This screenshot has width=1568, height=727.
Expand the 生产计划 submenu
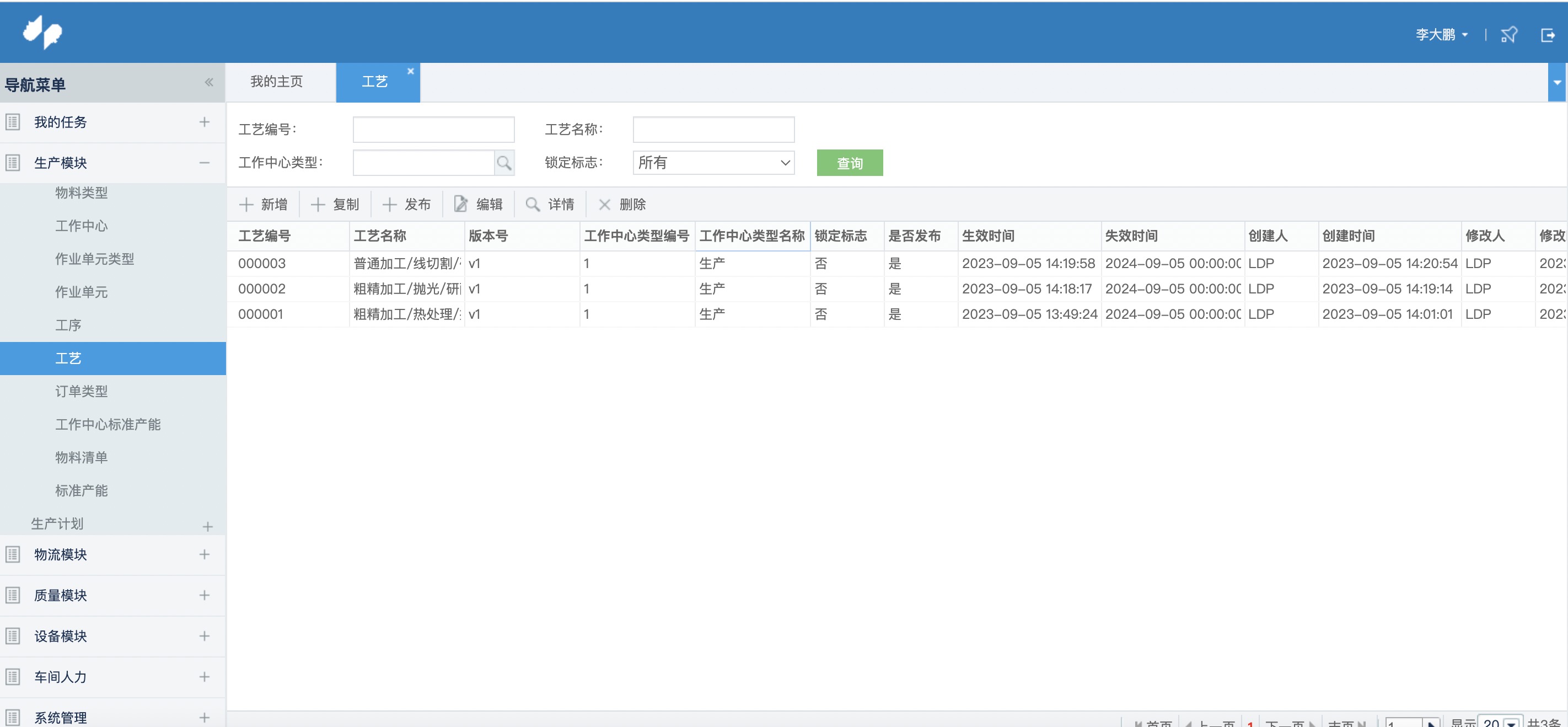(207, 526)
